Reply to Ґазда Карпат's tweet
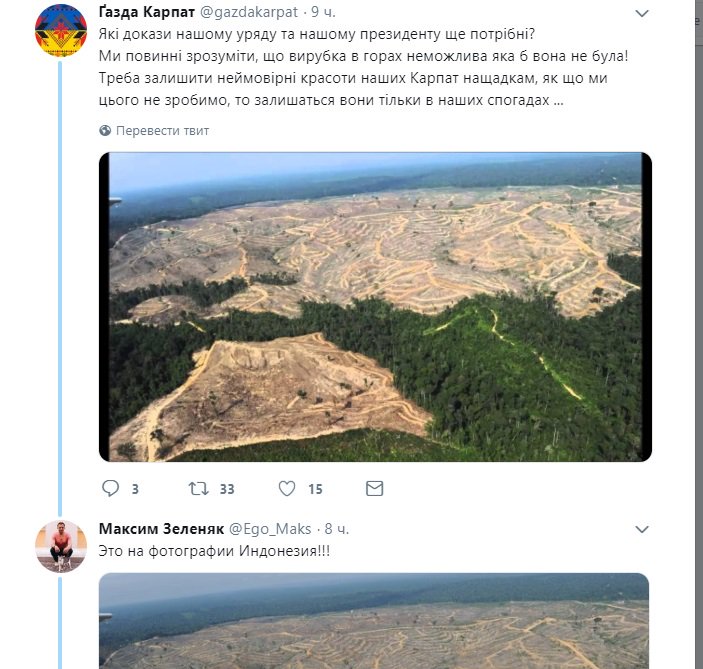The width and height of the screenshot is (703, 669). [x=111, y=489]
